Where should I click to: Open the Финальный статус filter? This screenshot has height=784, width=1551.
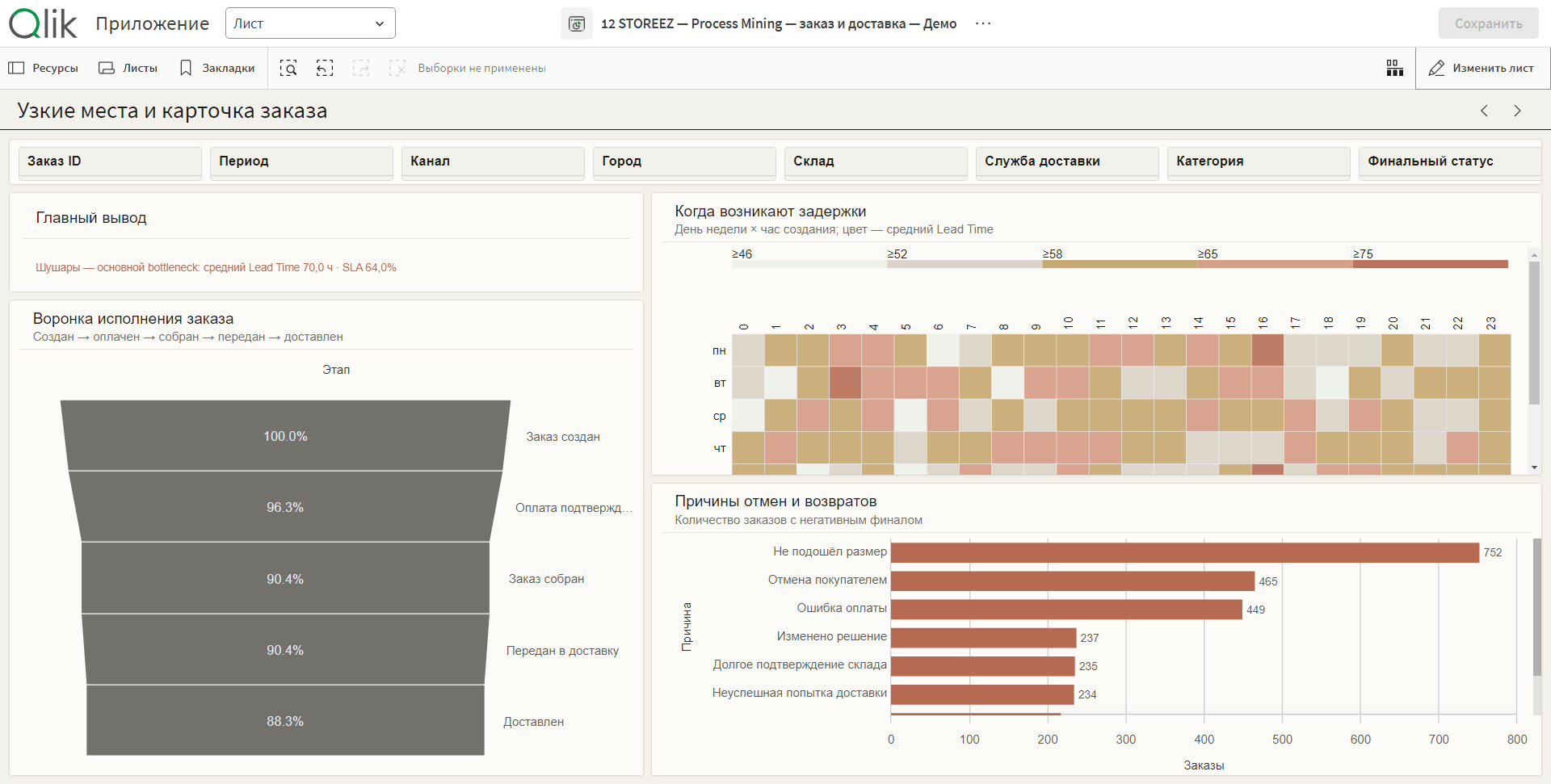[x=1450, y=161]
